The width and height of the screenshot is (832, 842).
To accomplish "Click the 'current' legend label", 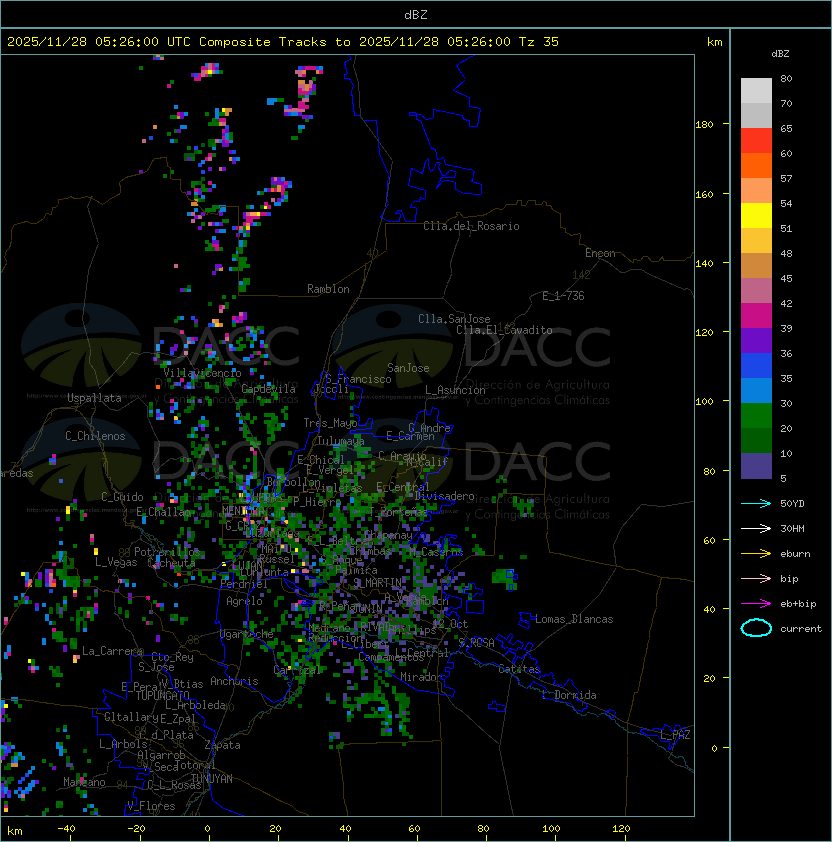I will pos(801,629).
